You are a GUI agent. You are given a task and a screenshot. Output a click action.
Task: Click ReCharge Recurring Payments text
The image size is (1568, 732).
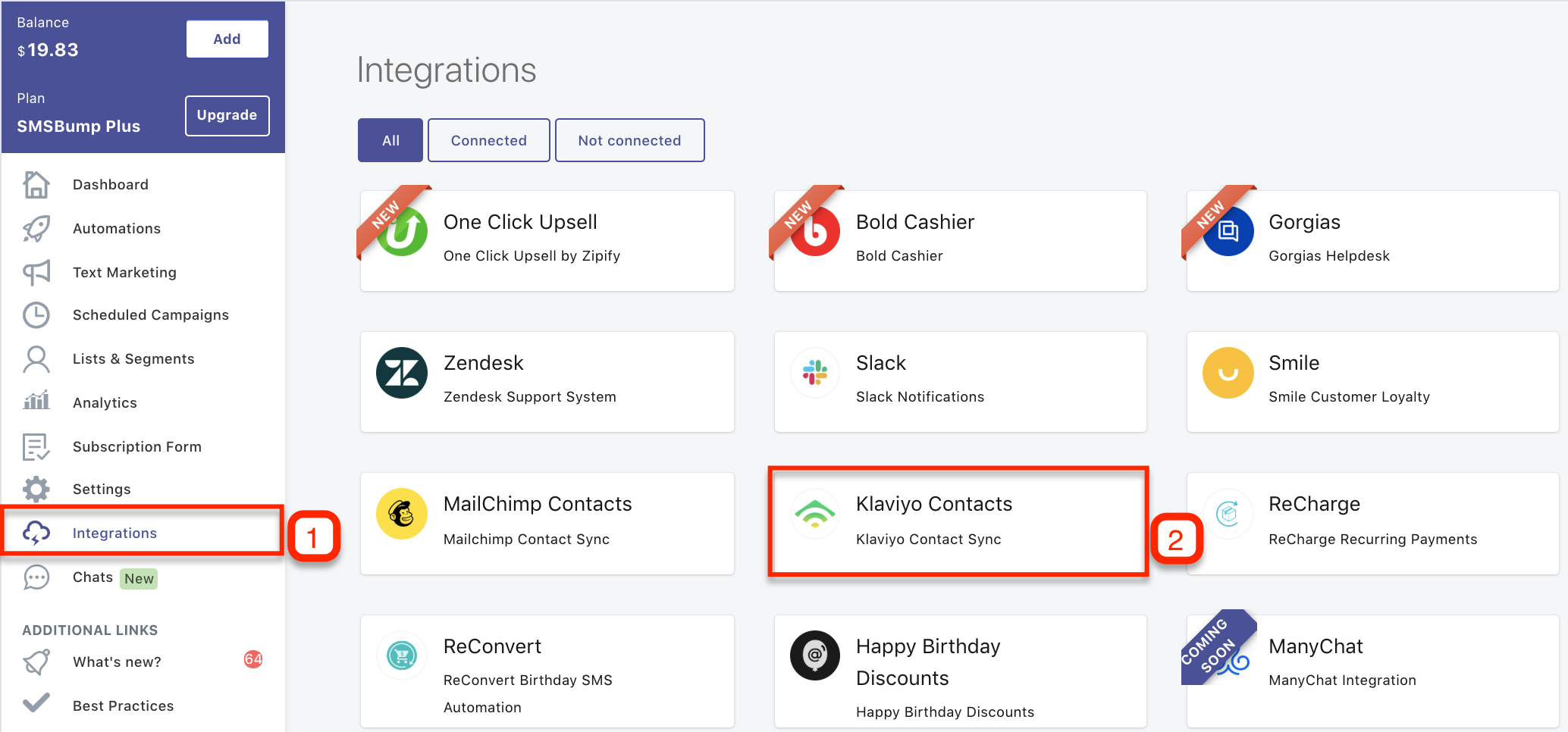click(x=1372, y=540)
